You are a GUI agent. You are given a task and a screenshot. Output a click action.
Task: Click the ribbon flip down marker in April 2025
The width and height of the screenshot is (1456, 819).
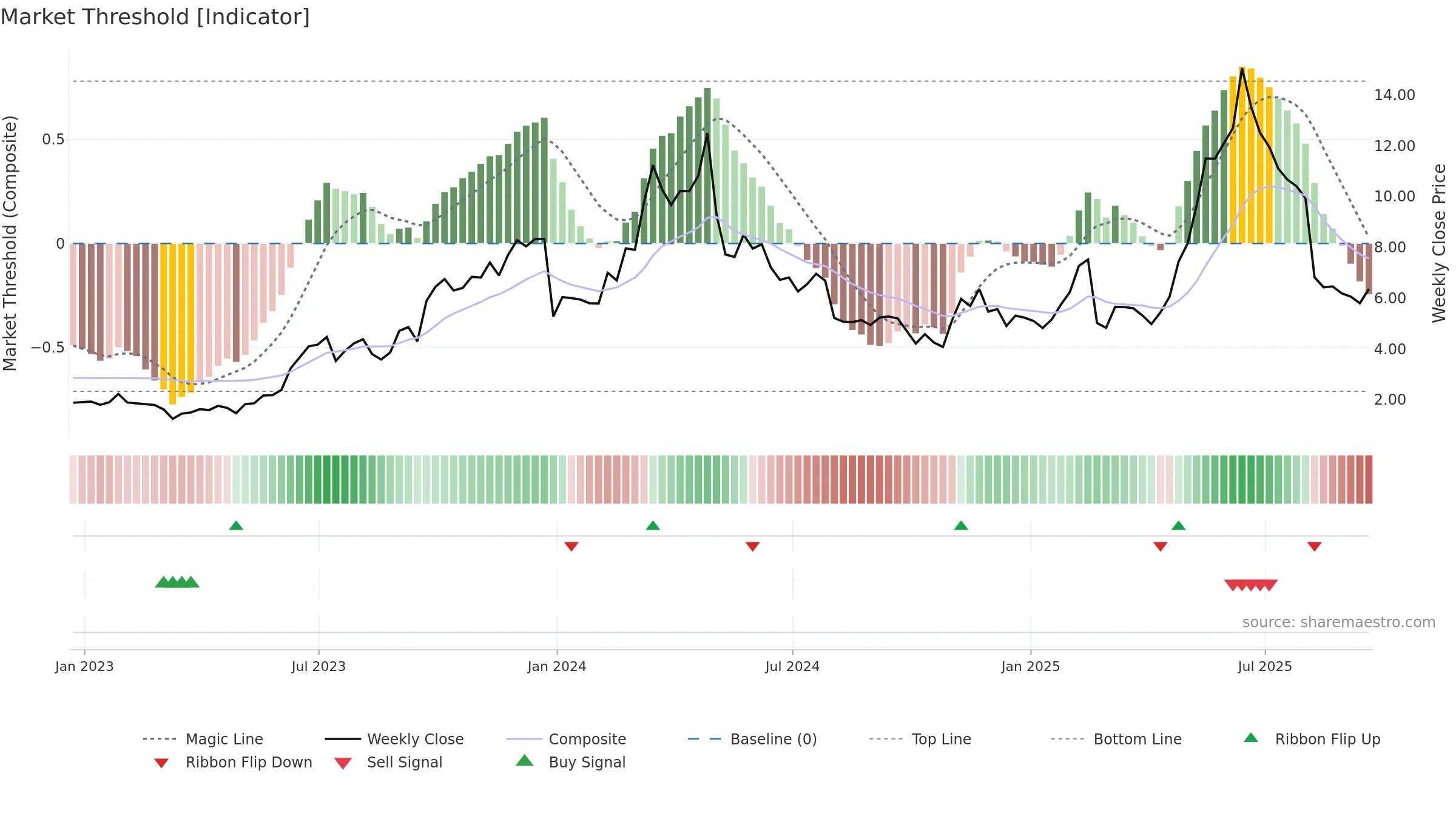point(1161,547)
